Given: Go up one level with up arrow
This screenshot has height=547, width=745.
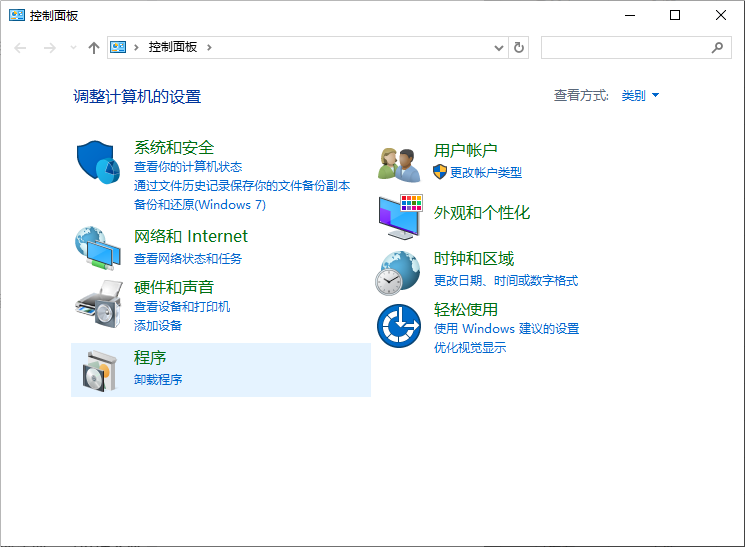Looking at the screenshot, I should point(94,48).
